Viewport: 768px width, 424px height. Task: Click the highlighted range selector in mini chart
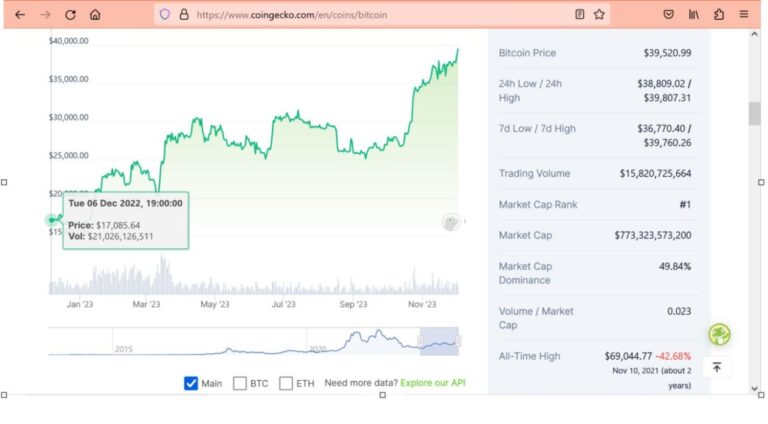click(x=439, y=341)
